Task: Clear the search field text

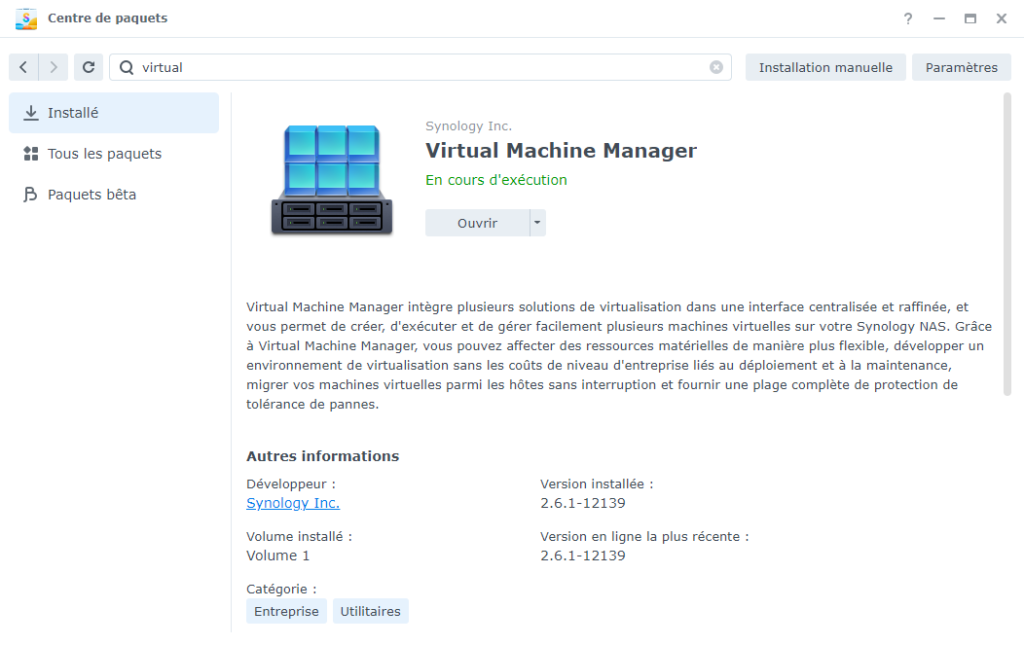Action: tap(716, 67)
